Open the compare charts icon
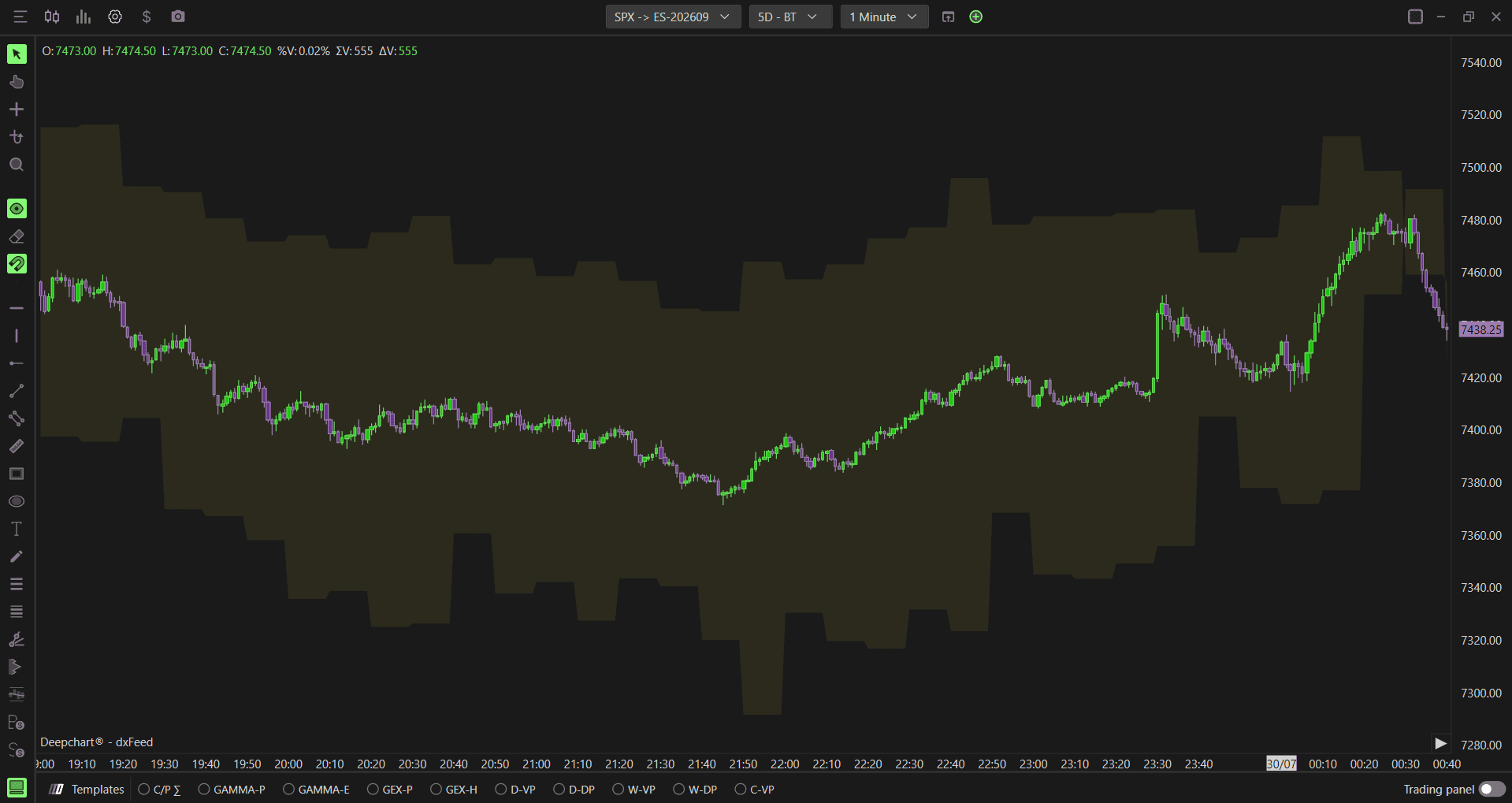The image size is (1512, 803). pyautogui.click(x=52, y=17)
